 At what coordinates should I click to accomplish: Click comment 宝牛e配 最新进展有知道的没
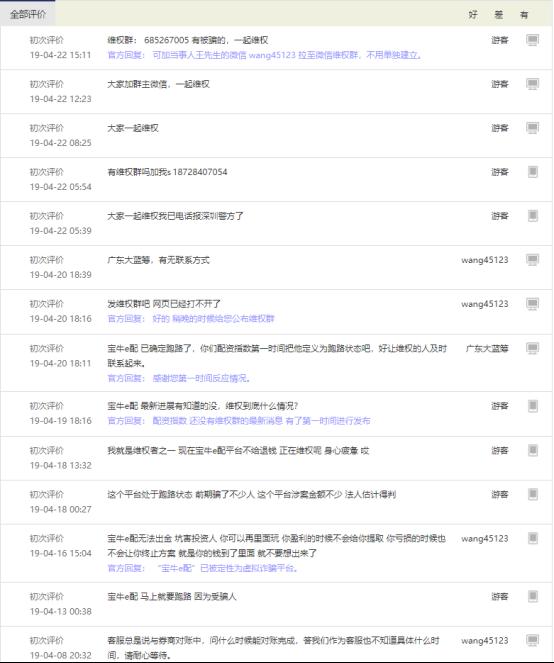203,406
